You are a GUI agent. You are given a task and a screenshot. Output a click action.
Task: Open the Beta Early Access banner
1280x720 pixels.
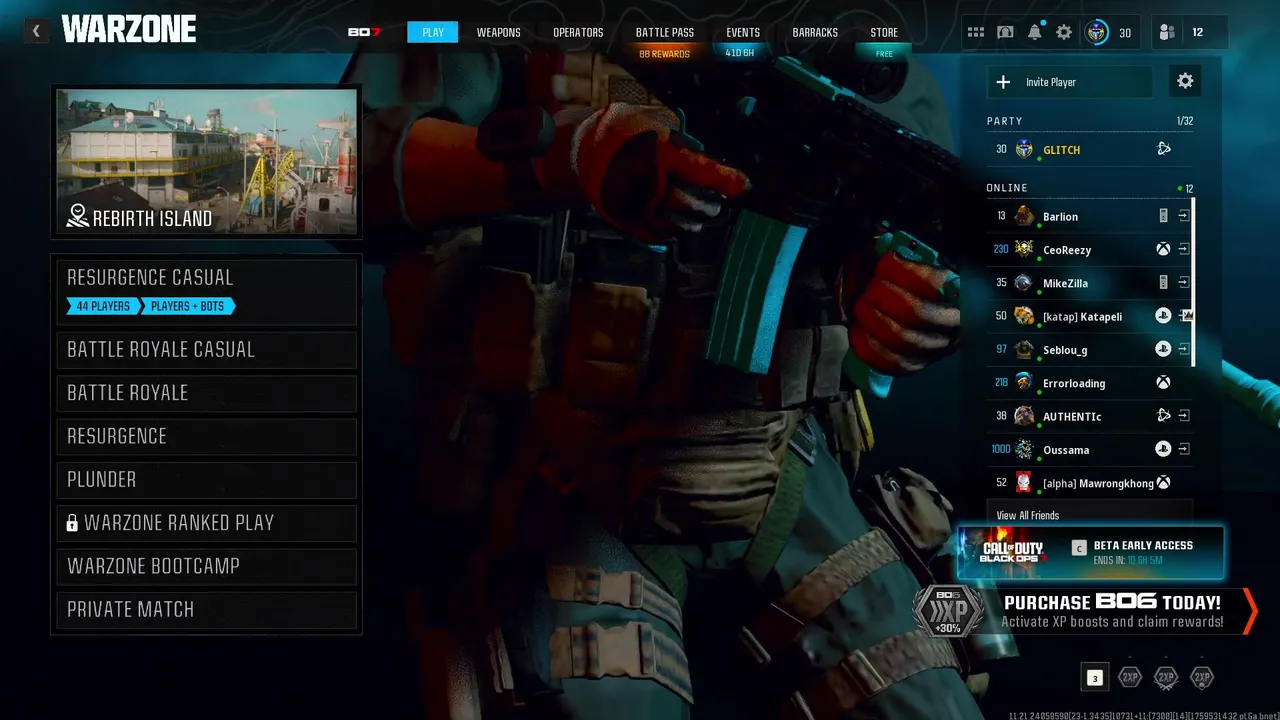pos(1091,552)
